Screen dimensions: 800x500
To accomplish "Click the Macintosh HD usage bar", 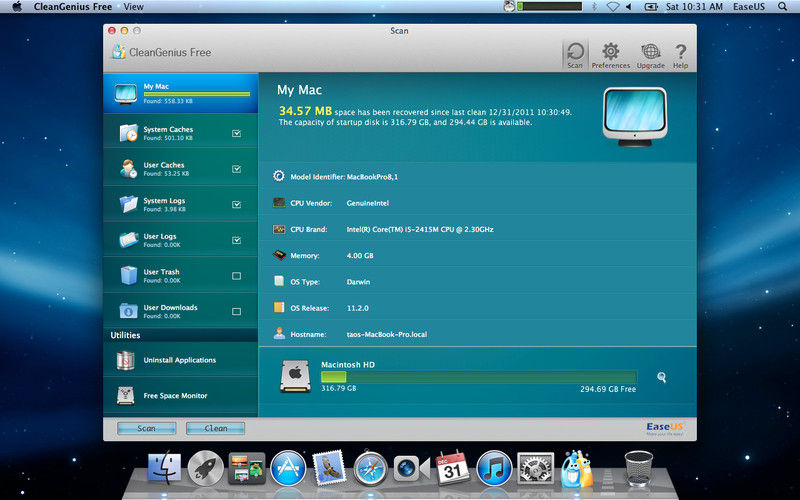I will pos(479,377).
